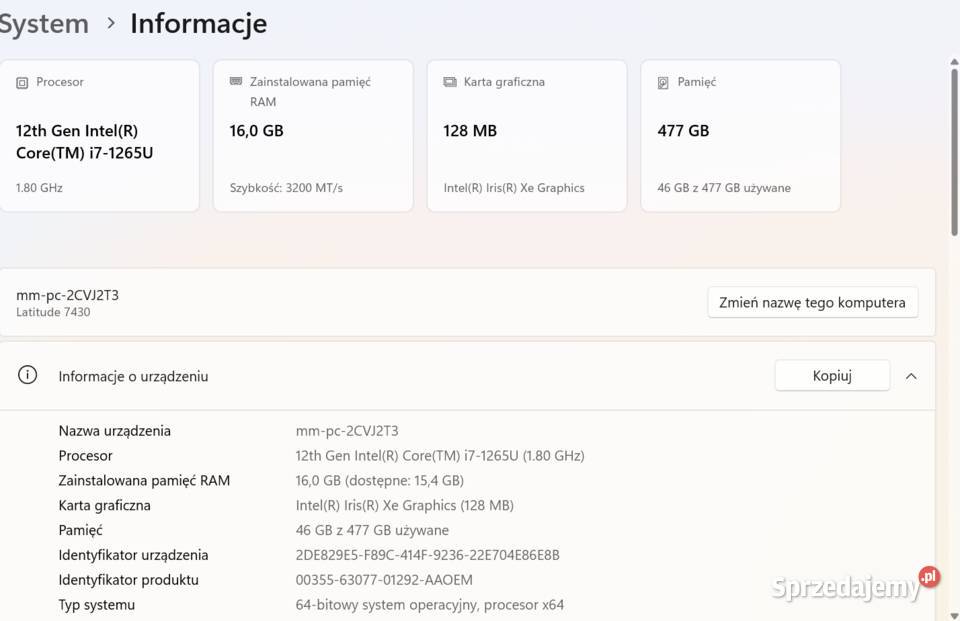Viewport: 960px width, 621px height.
Task: Click the Karta graficzna card icon
Action: (x=450, y=82)
